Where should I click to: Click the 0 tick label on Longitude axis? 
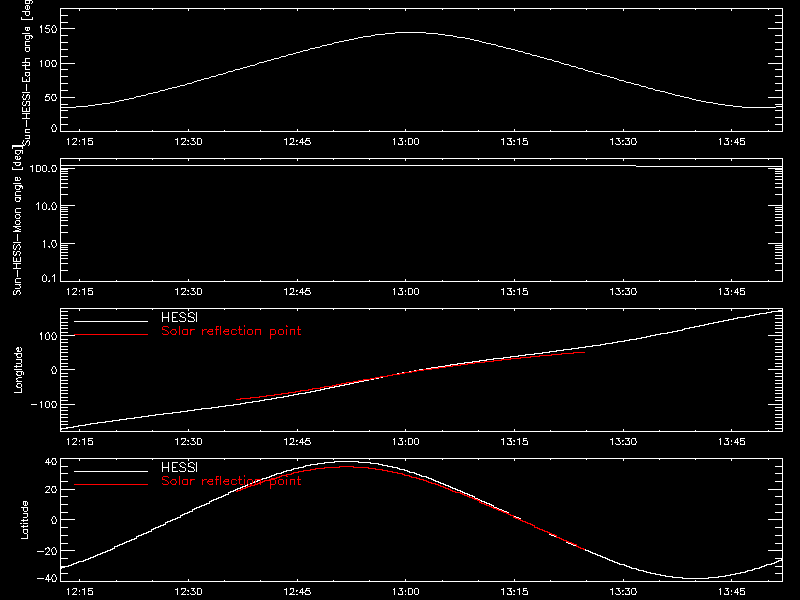click(x=54, y=370)
